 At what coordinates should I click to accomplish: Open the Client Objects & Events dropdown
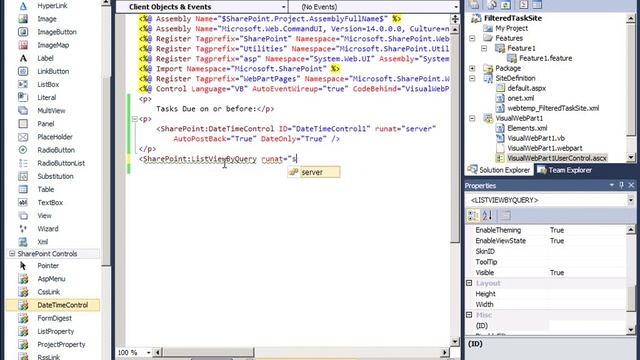click(284, 7)
